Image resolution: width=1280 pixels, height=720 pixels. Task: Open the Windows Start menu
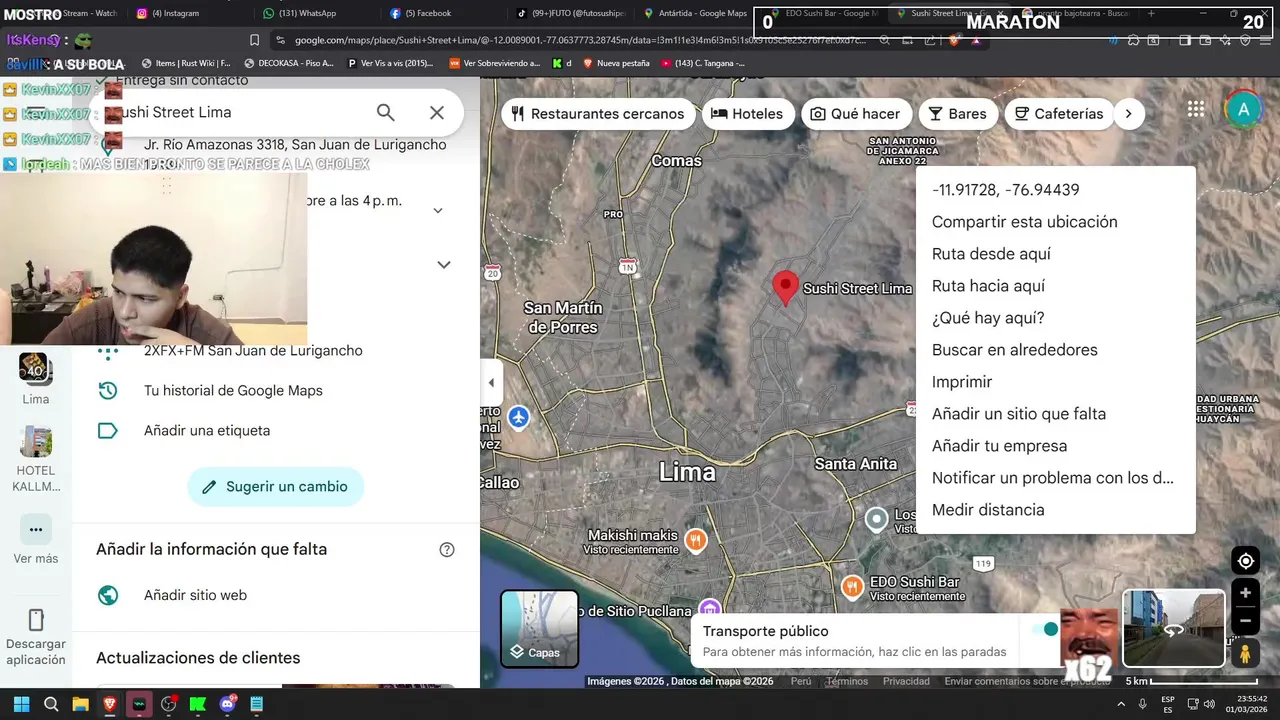coord(21,704)
